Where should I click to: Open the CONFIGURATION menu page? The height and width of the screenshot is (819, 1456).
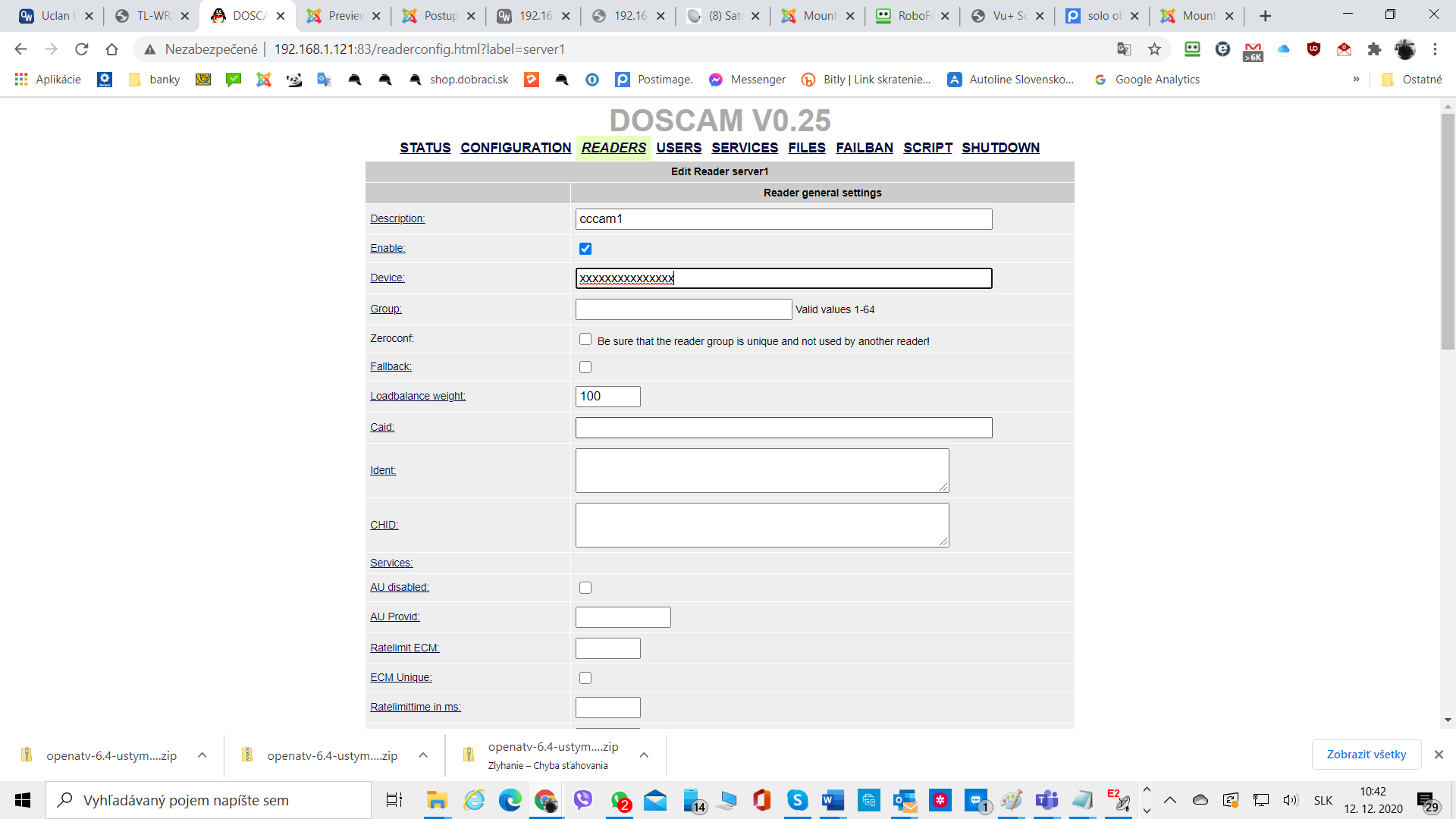(x=516, y=148)
